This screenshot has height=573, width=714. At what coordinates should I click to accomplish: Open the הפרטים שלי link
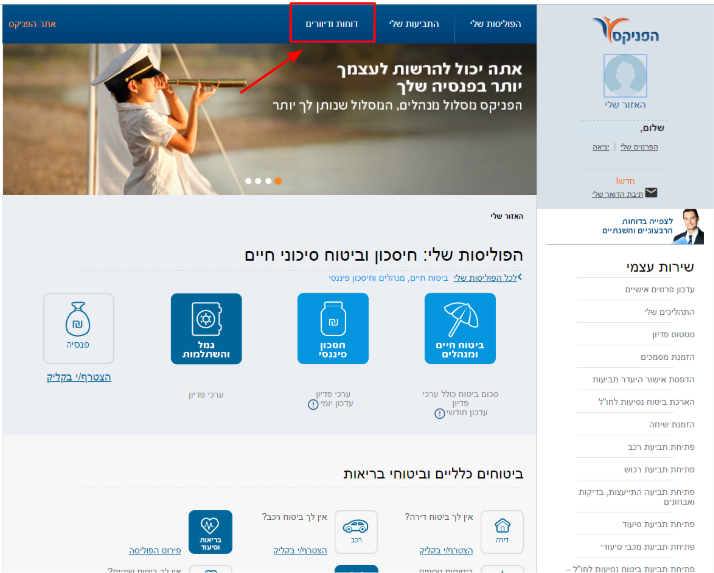click(639, 147)
